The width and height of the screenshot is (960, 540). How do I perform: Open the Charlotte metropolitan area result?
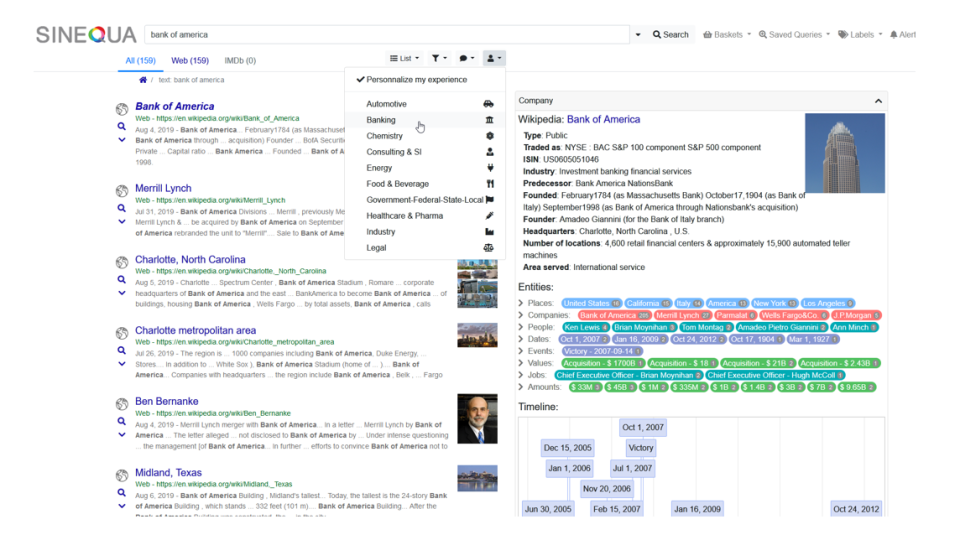(195, 331)
